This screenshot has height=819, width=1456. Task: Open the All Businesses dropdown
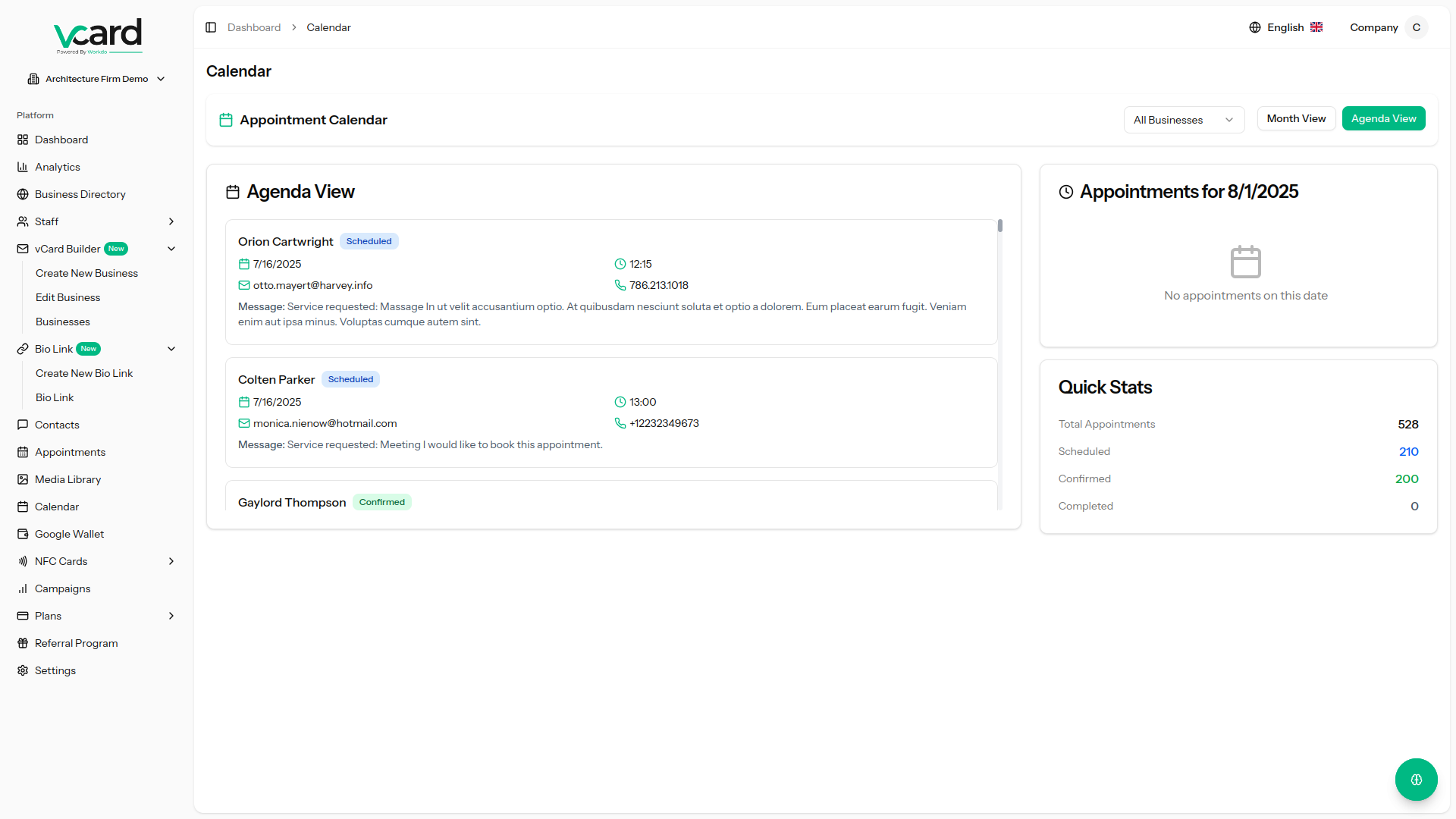(1183, 120)
